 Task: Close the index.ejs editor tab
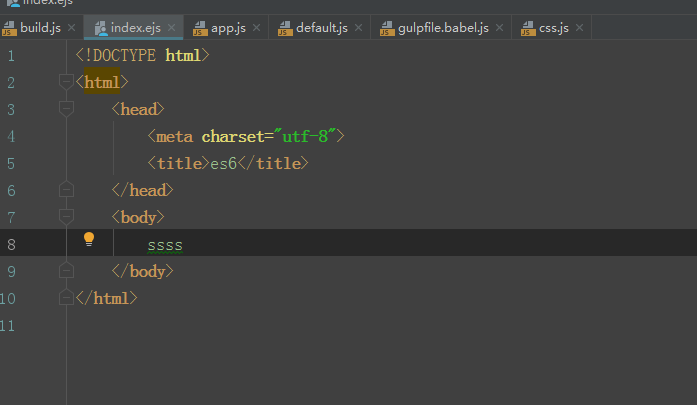click(x=171, y=27)
